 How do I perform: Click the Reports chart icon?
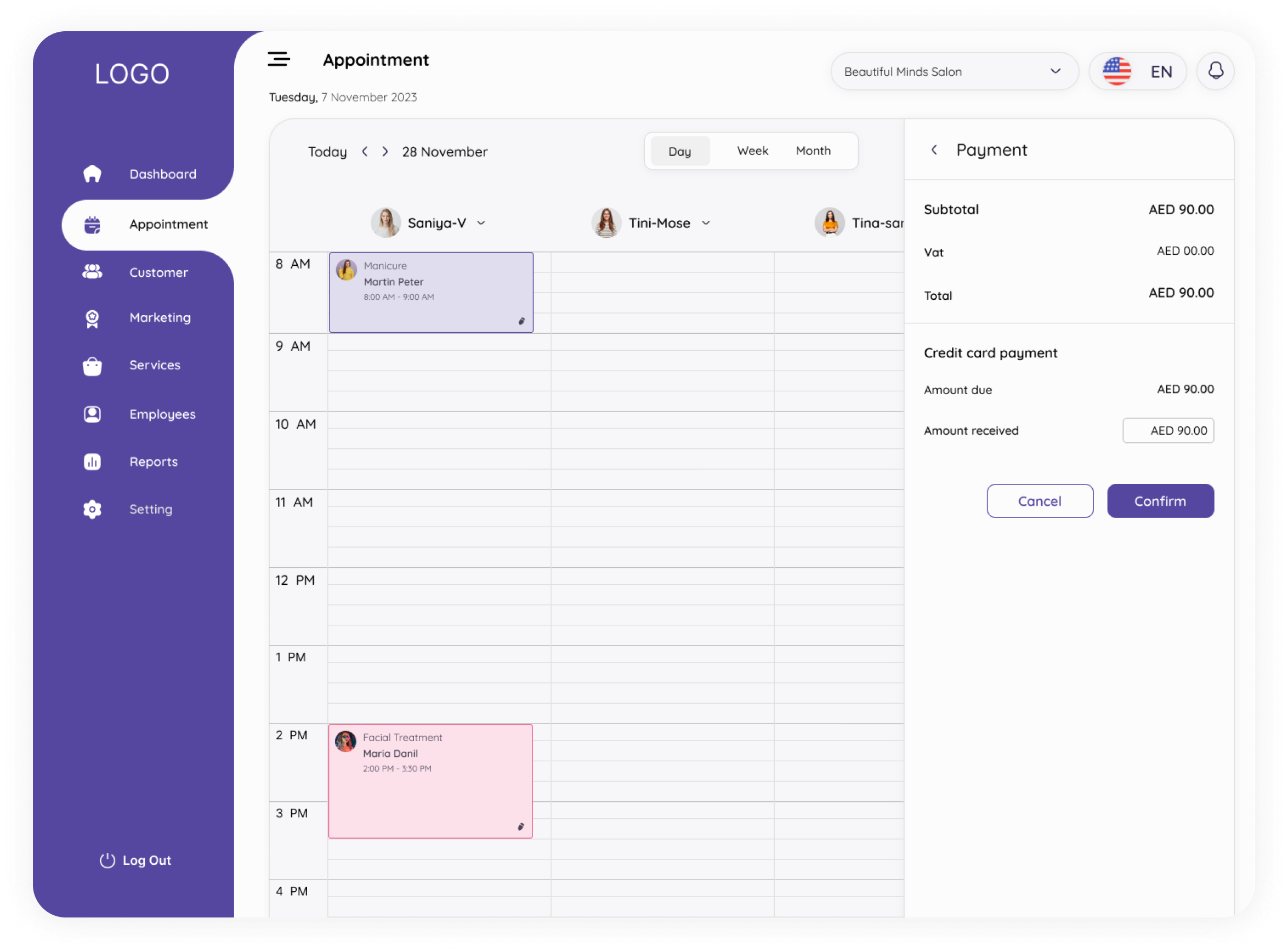[92, 461]
